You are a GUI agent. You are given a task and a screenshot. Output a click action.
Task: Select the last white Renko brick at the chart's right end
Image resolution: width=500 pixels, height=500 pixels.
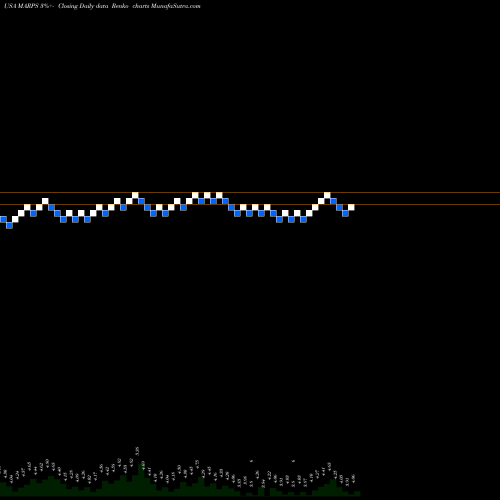[x=351, y=207]
